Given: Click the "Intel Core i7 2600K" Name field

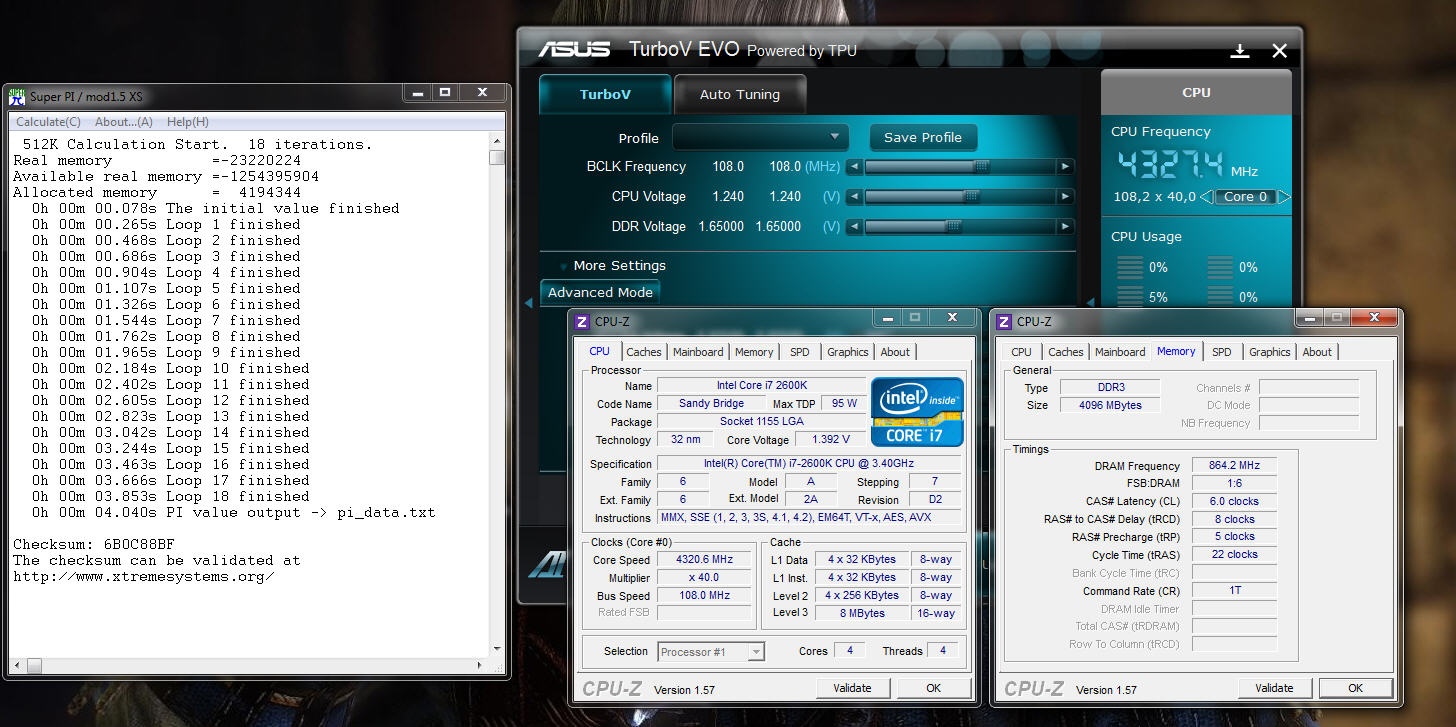Looking at the screenshot, I should pos(762,386).
